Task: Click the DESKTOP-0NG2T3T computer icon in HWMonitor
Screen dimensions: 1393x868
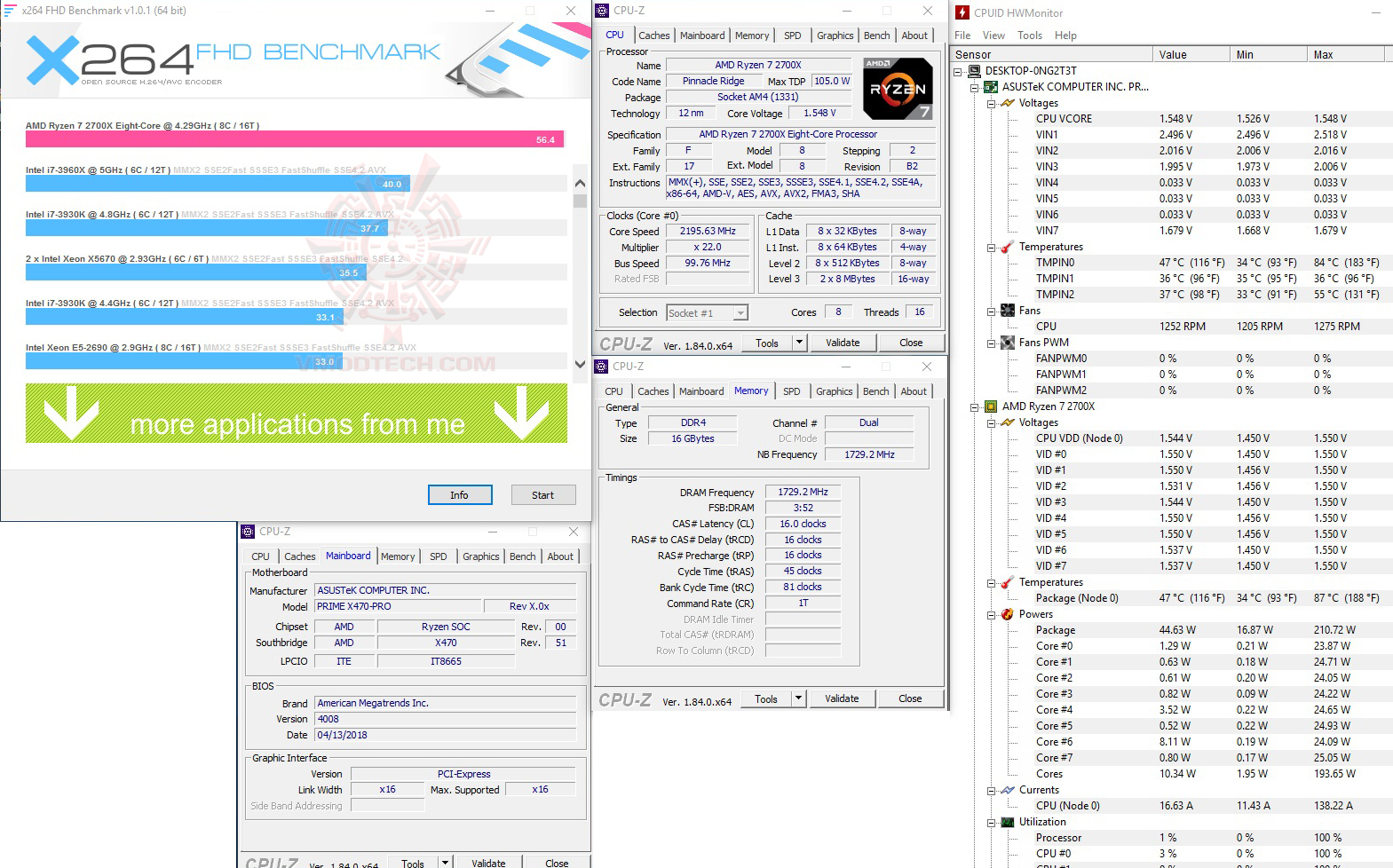Action: point(974,71)
